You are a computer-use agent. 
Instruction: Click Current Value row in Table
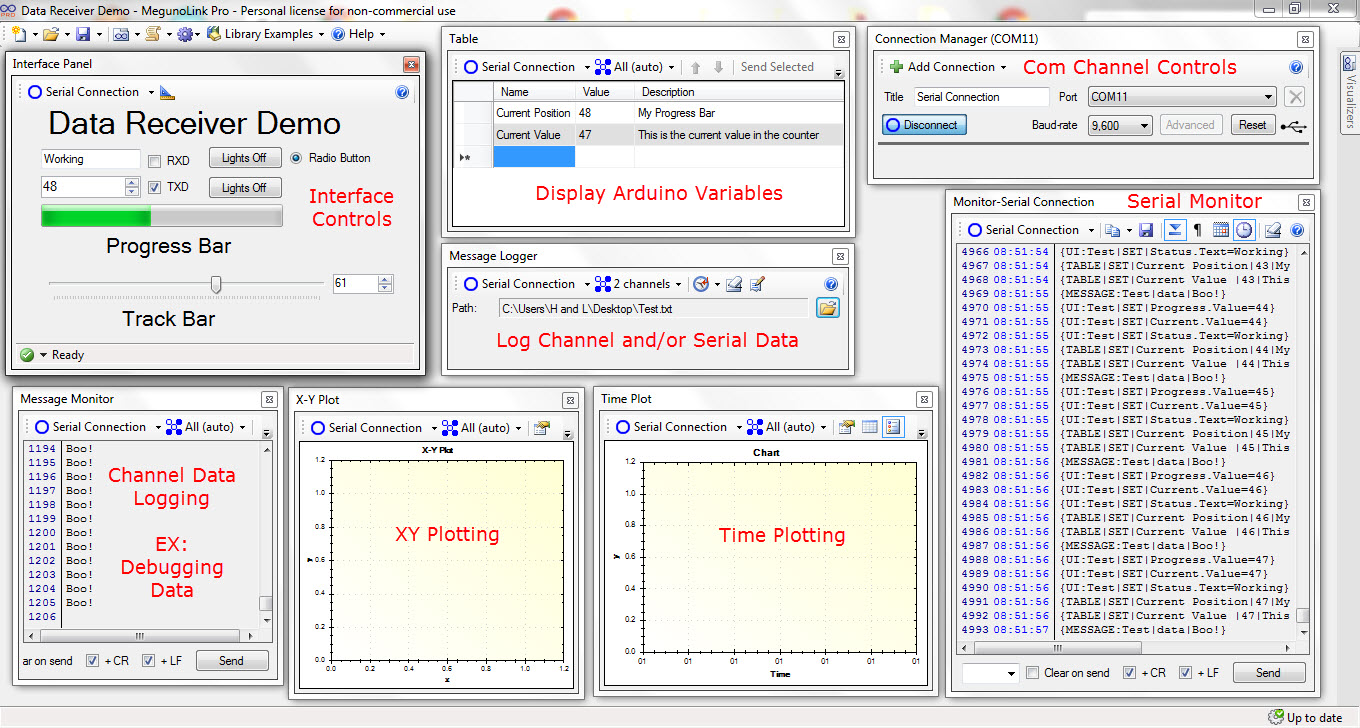[649, 135]
